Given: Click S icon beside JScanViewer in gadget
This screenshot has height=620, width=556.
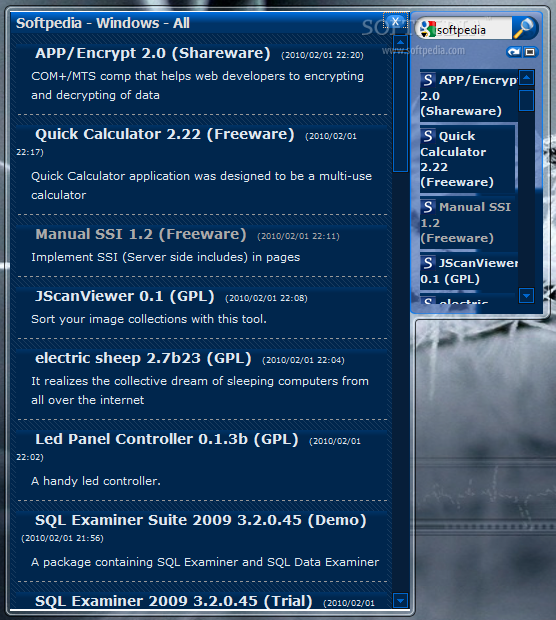Looking at the screenshot, I should coord(428,263).
